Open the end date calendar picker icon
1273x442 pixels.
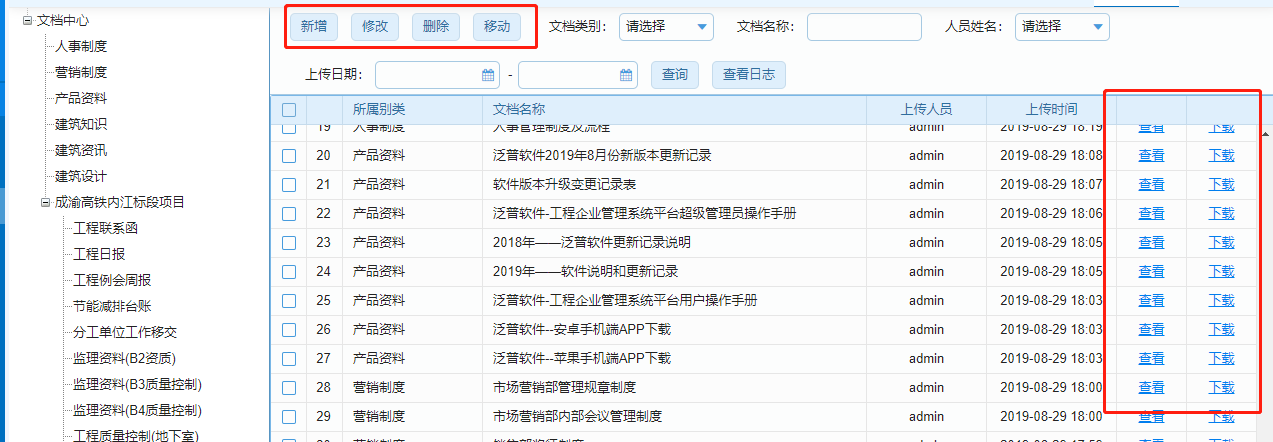click(626, 75)
